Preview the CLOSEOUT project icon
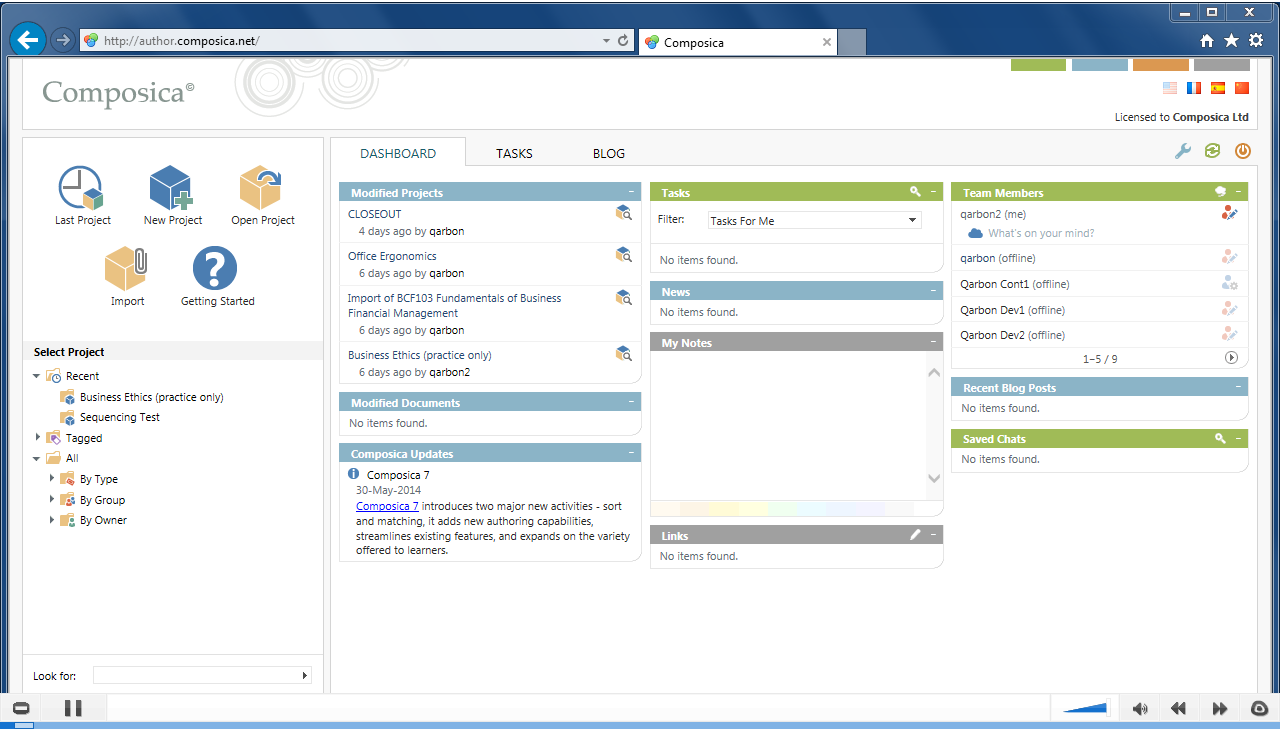The height and width of the screenshot is (730, 1280). (x=624, y=212)
